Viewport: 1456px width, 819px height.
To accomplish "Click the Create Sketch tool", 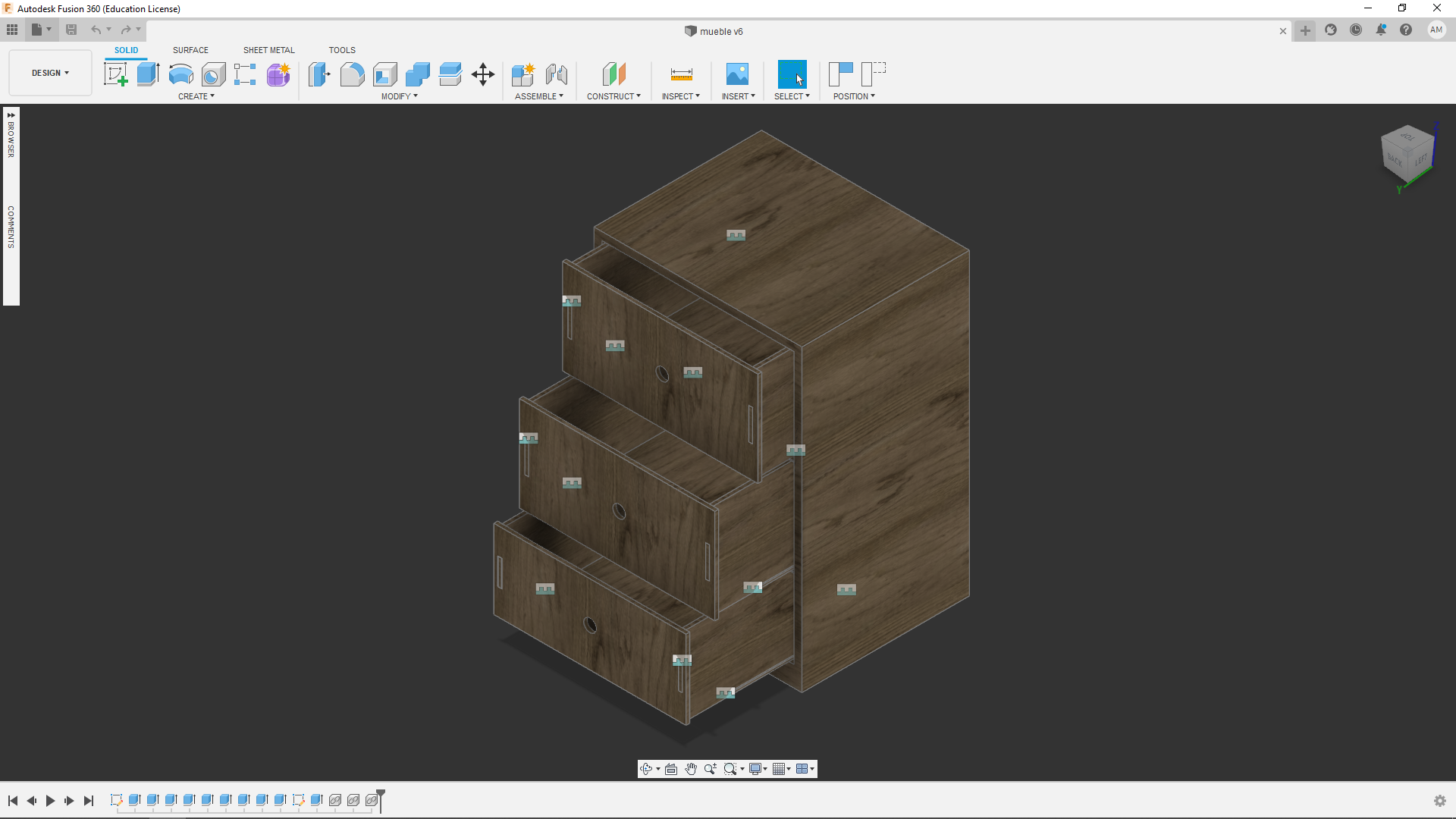I will click(115, 74).
